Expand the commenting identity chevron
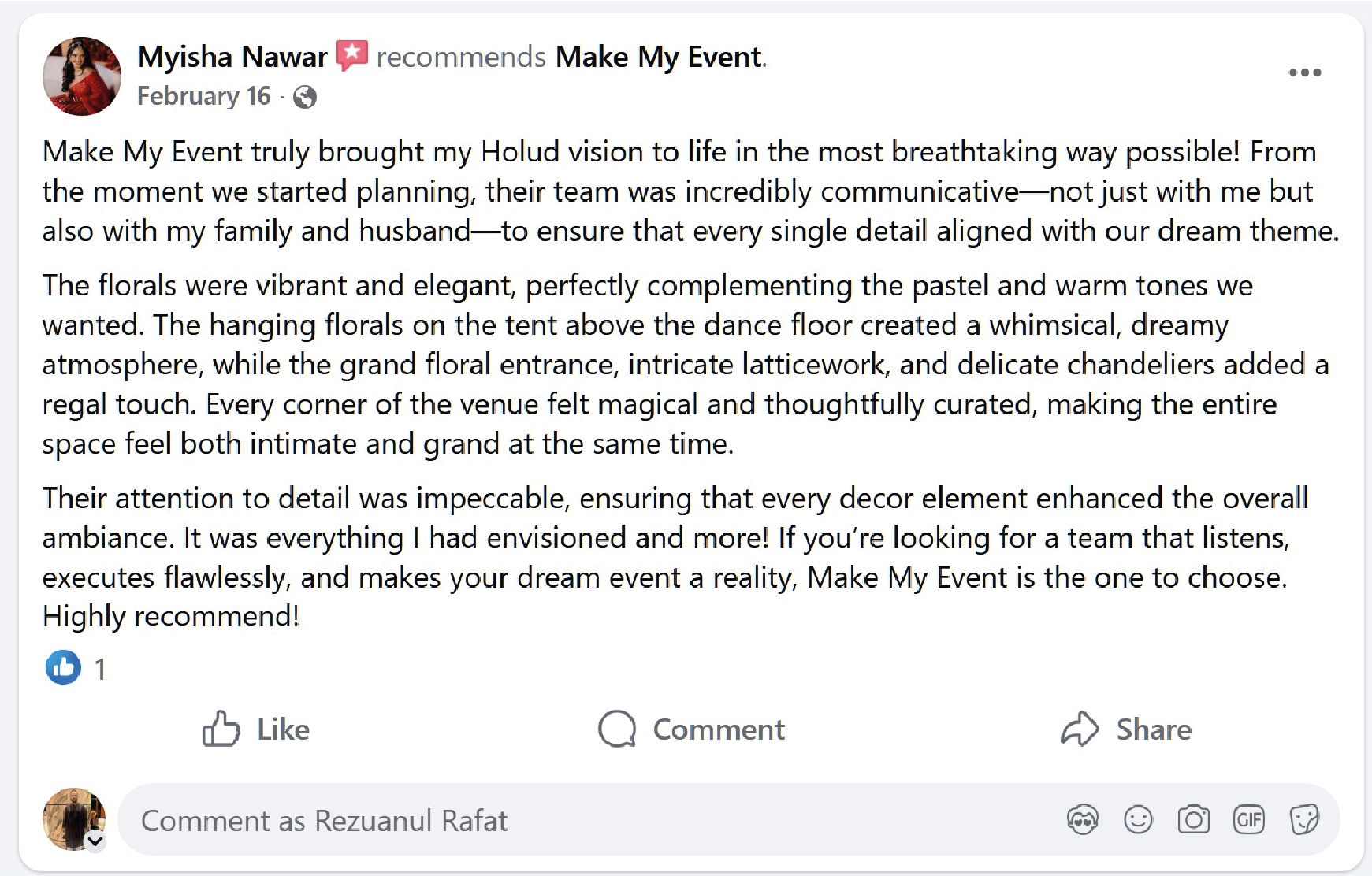This screenshot has height=876, width=1372. click(96, 841)
